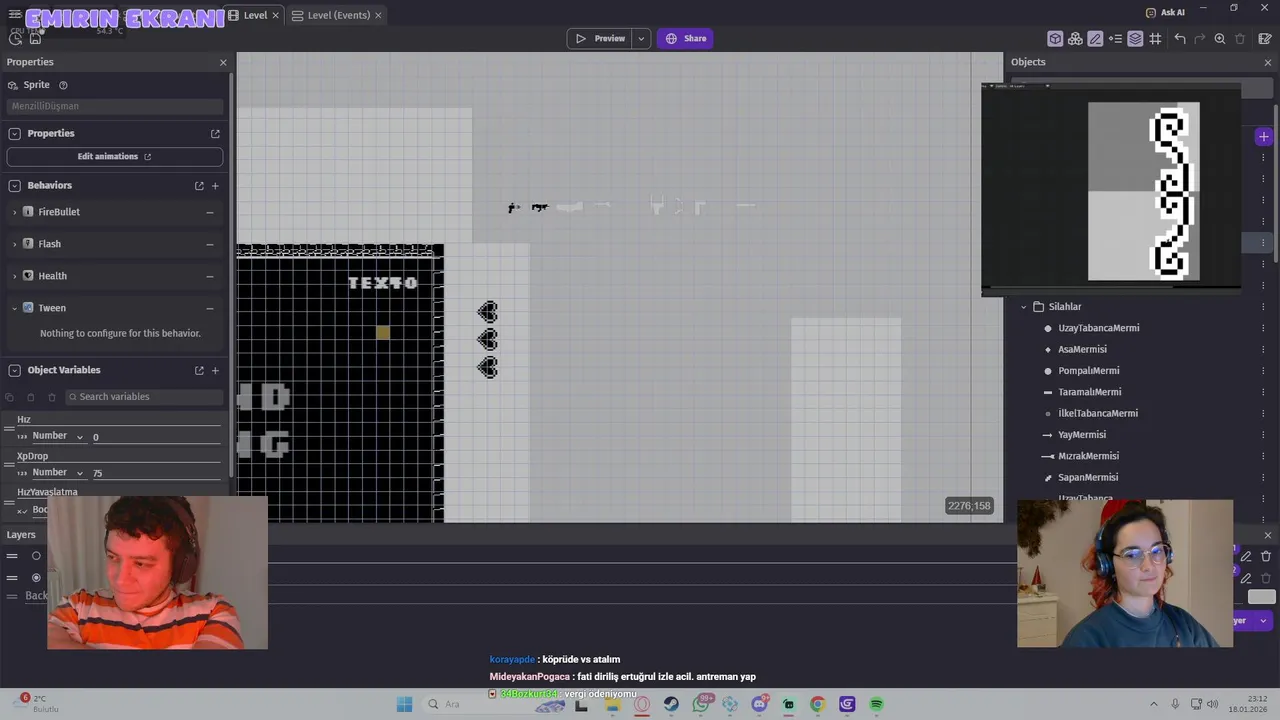Expand the Flash behavior

point(15,244)
